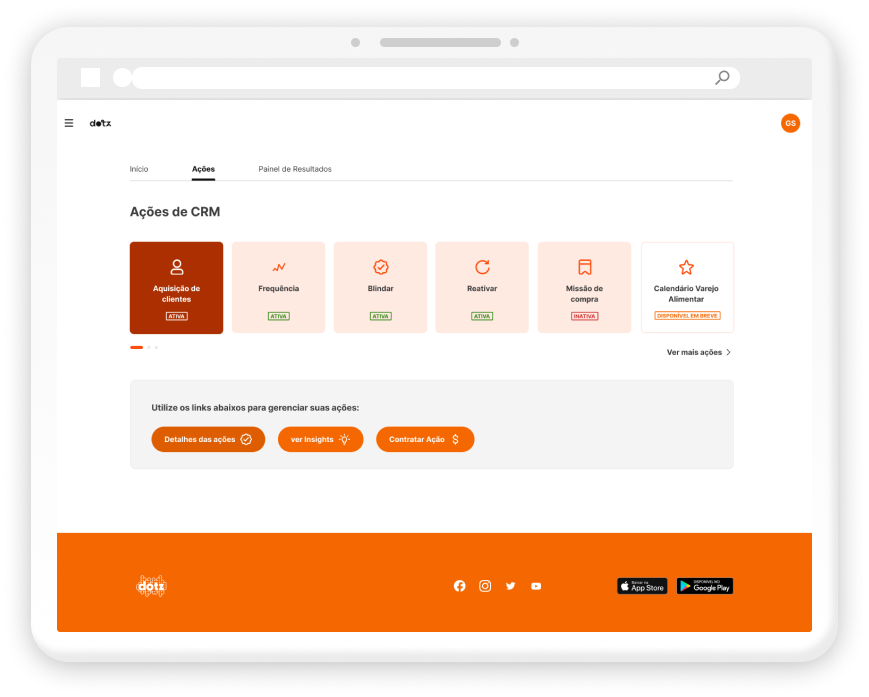
Task: Click the ATIVA badge under Blindar
Action: [380, 316]
